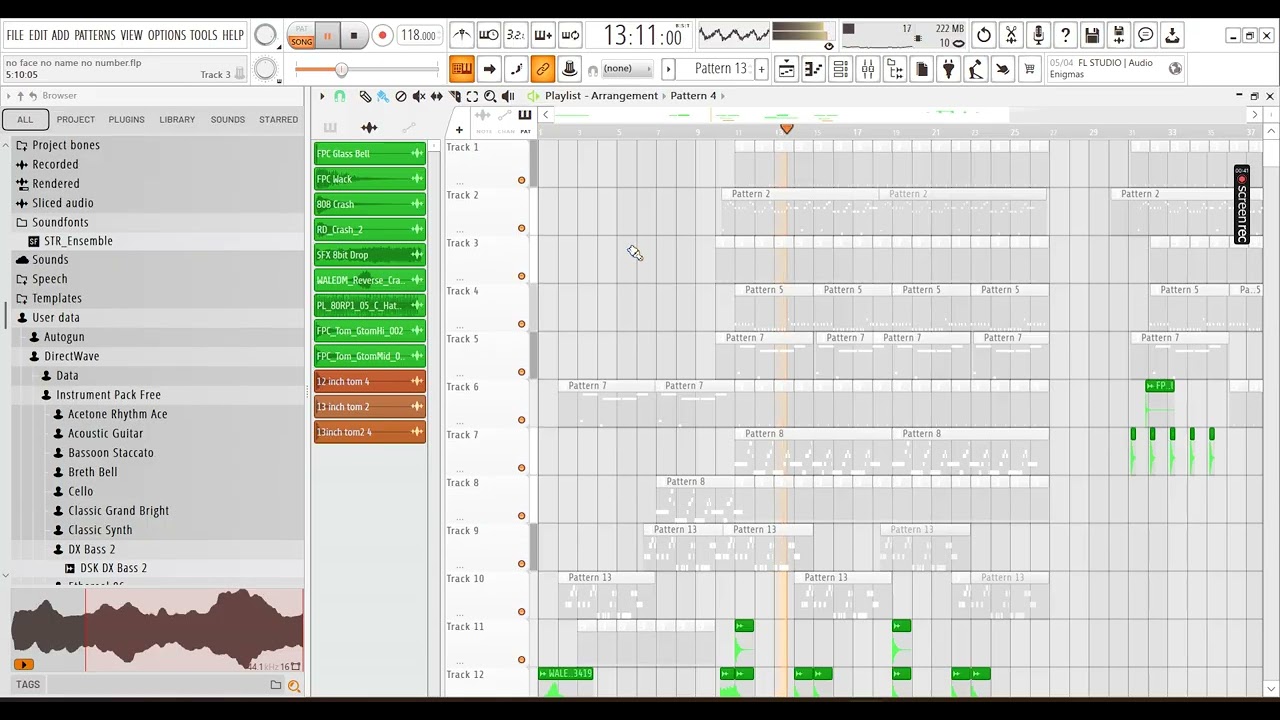Mute Track 1 with its orange dot
The width and height of the screenshot is (1280, 720).
(521, 180)
